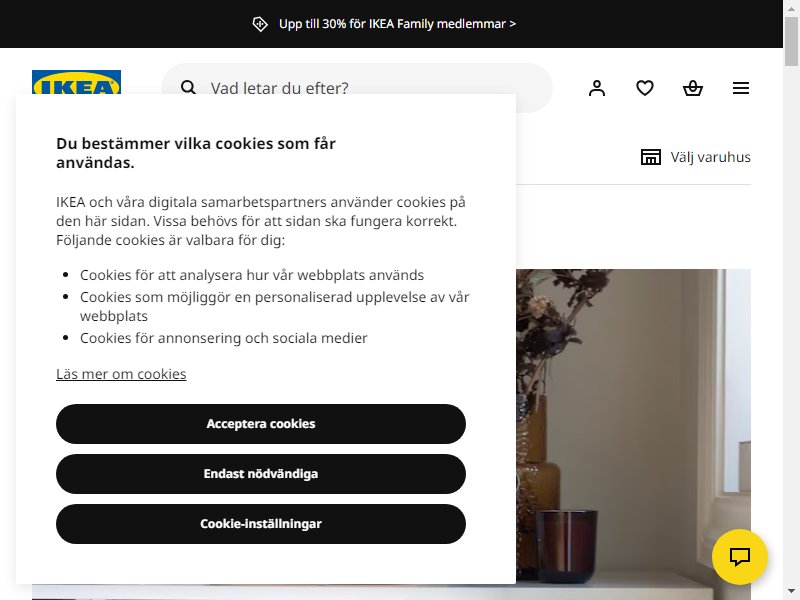Screen dimensions: 800x600
Task: Open the heart favorites list icon
Action: tap(644, 88)
